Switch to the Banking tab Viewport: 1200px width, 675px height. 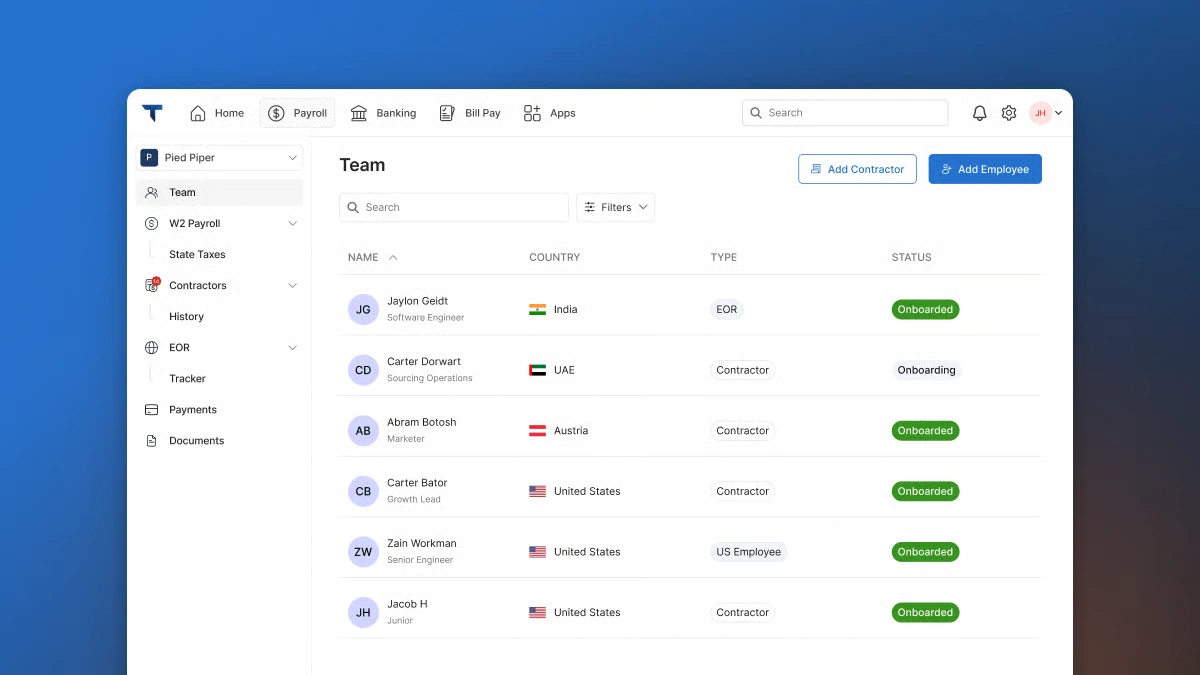pyautogui.click(x=383, y=113)
